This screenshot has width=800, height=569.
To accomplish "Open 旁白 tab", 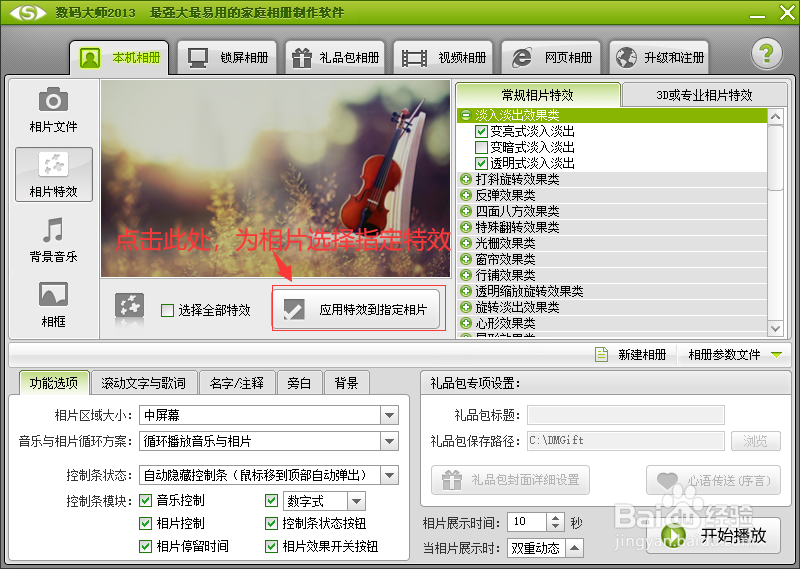I will coord(299,383).
